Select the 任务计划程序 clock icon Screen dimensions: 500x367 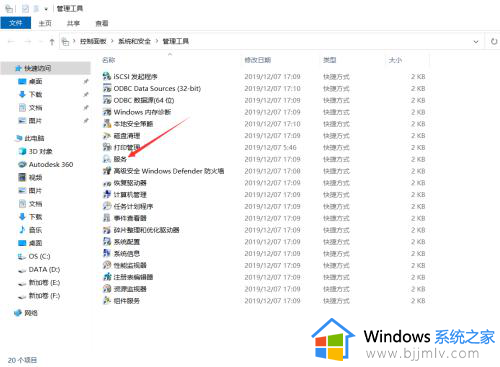coord(107,206)
